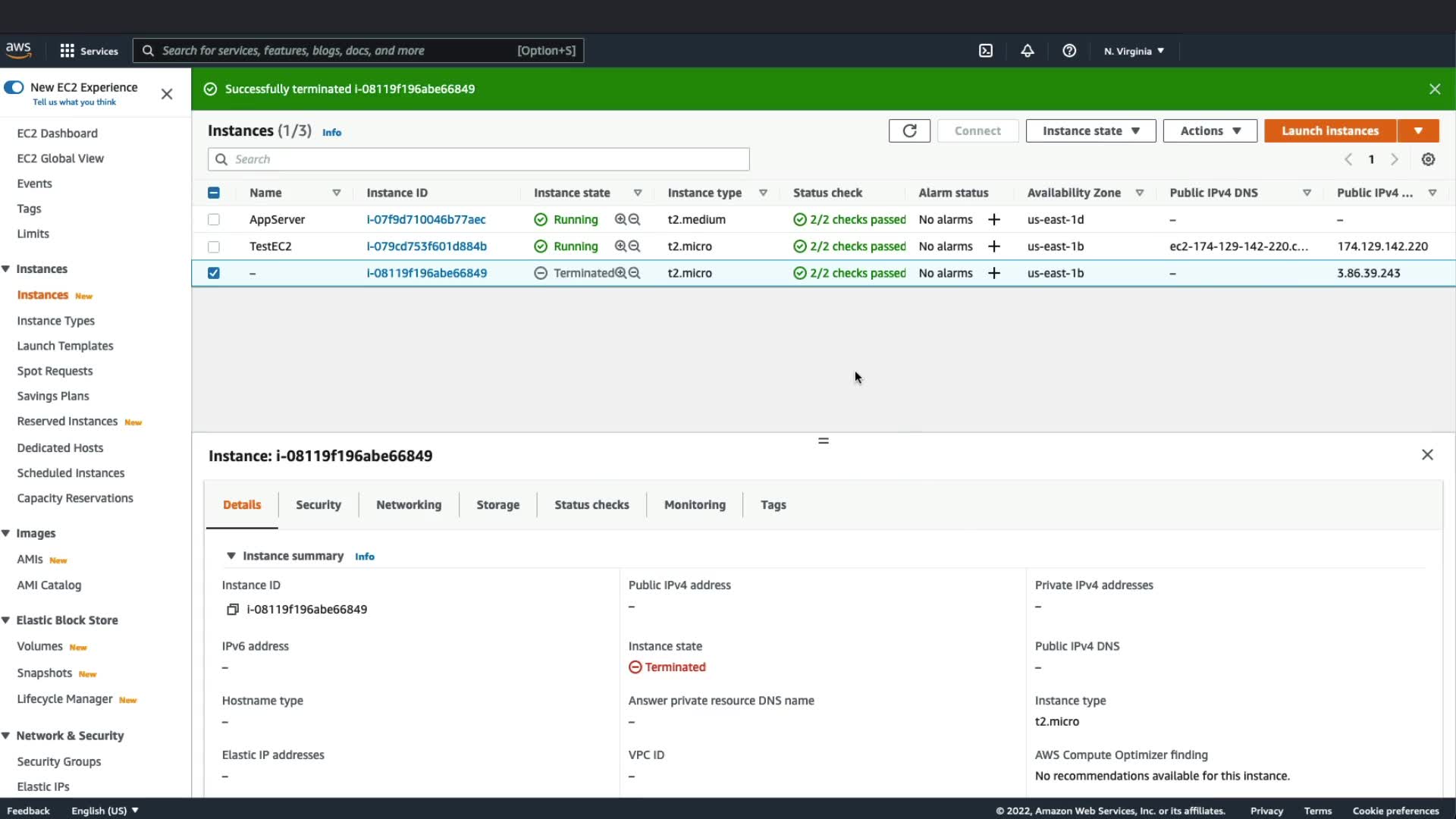Click the instances Search input field

(485, 159)
